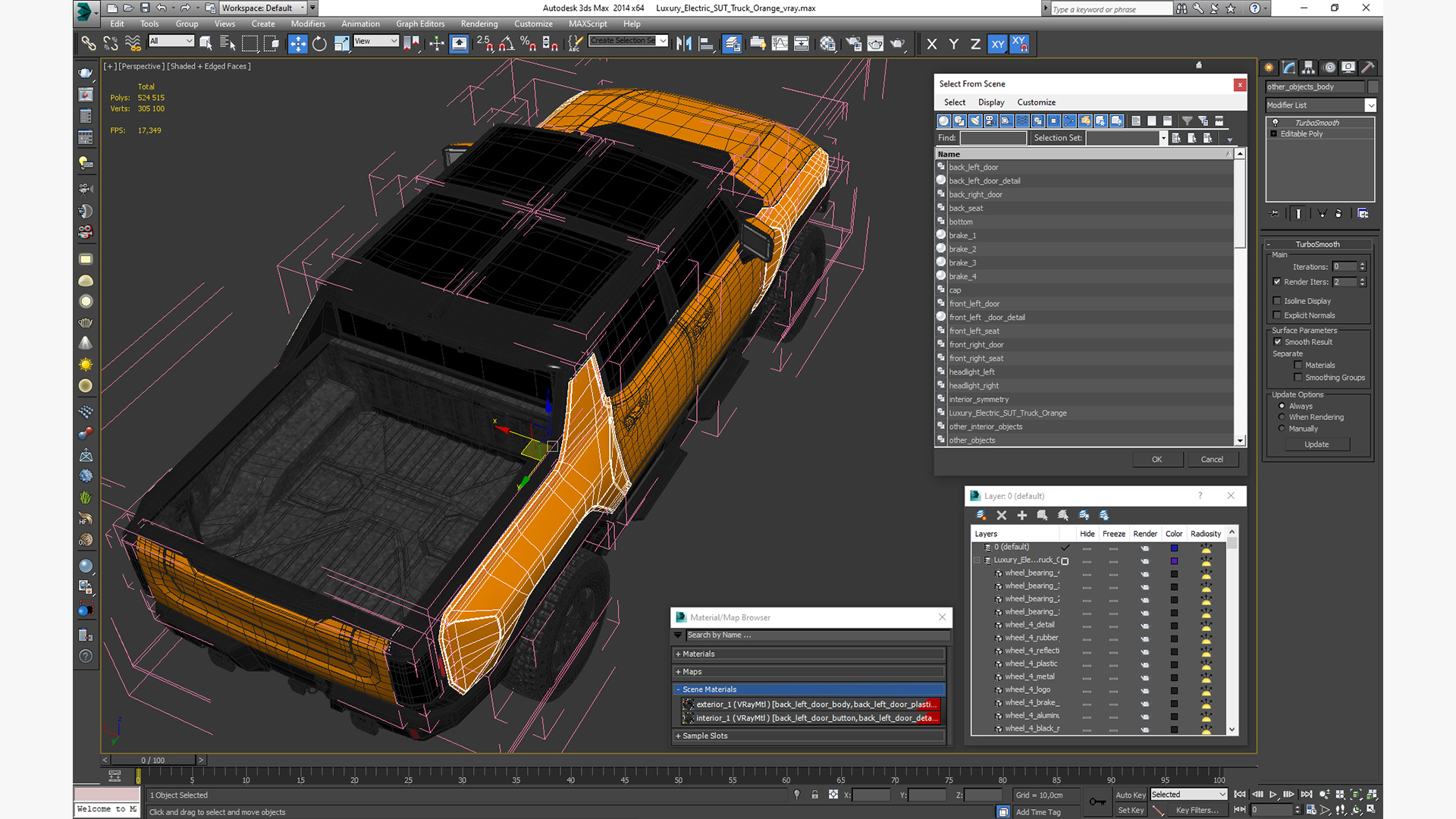Activate the Select and Move tool
The width and height of the screenshot is (1456, 819).
click(297, 44)
